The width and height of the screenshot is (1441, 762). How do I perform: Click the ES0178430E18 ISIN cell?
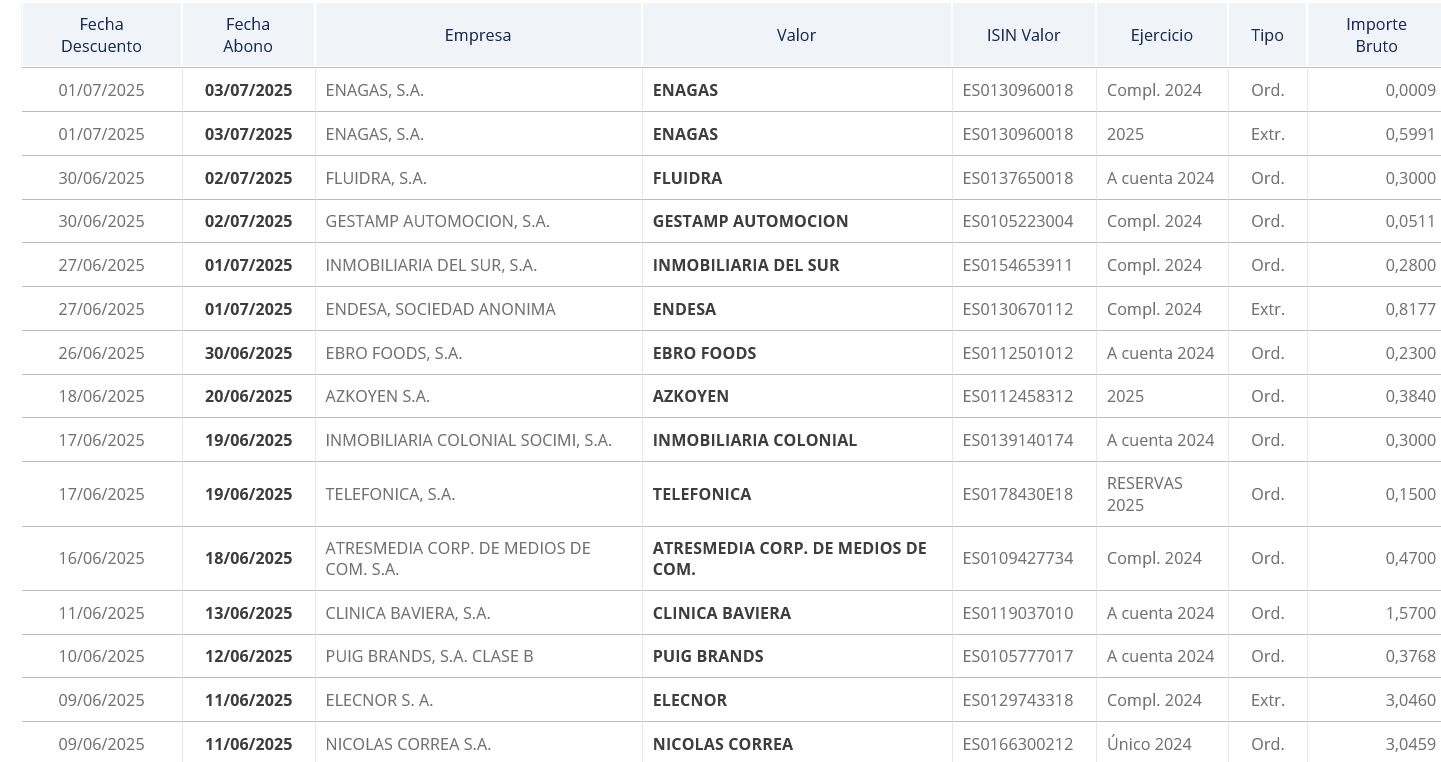(x=1017, y=494)
